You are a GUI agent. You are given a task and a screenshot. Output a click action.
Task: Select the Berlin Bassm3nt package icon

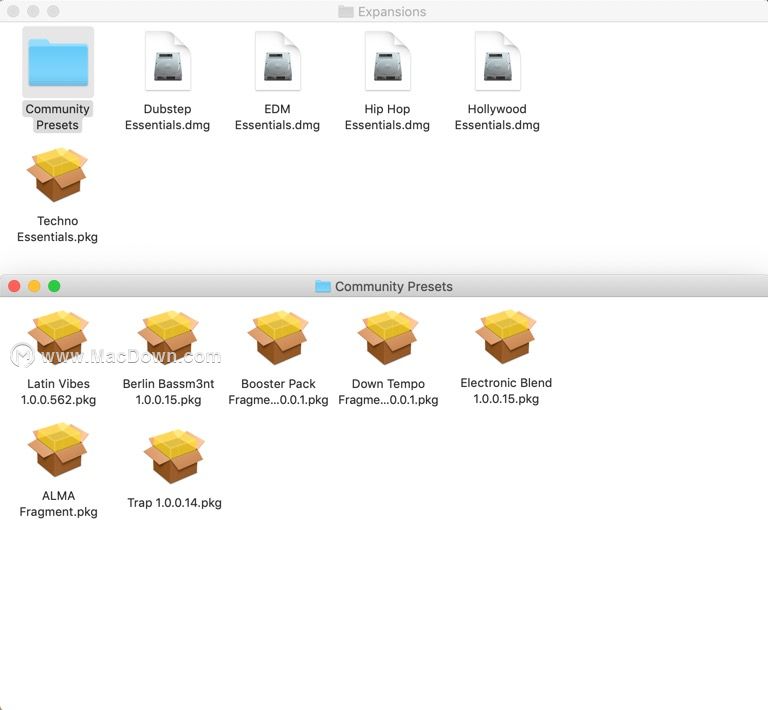click(x=168, y=337)
